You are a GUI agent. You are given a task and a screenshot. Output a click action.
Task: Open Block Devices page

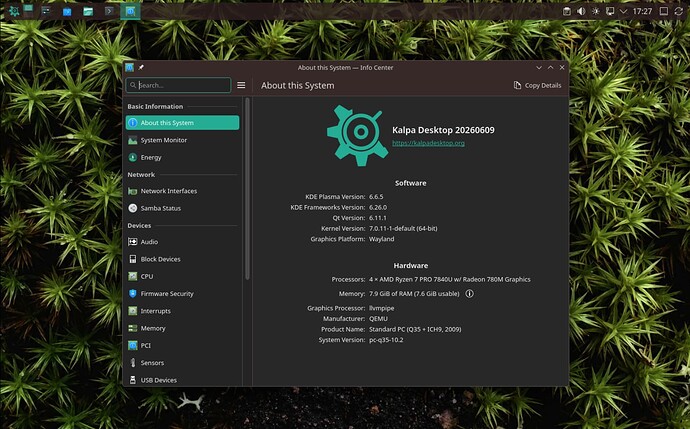pos(182,259)
